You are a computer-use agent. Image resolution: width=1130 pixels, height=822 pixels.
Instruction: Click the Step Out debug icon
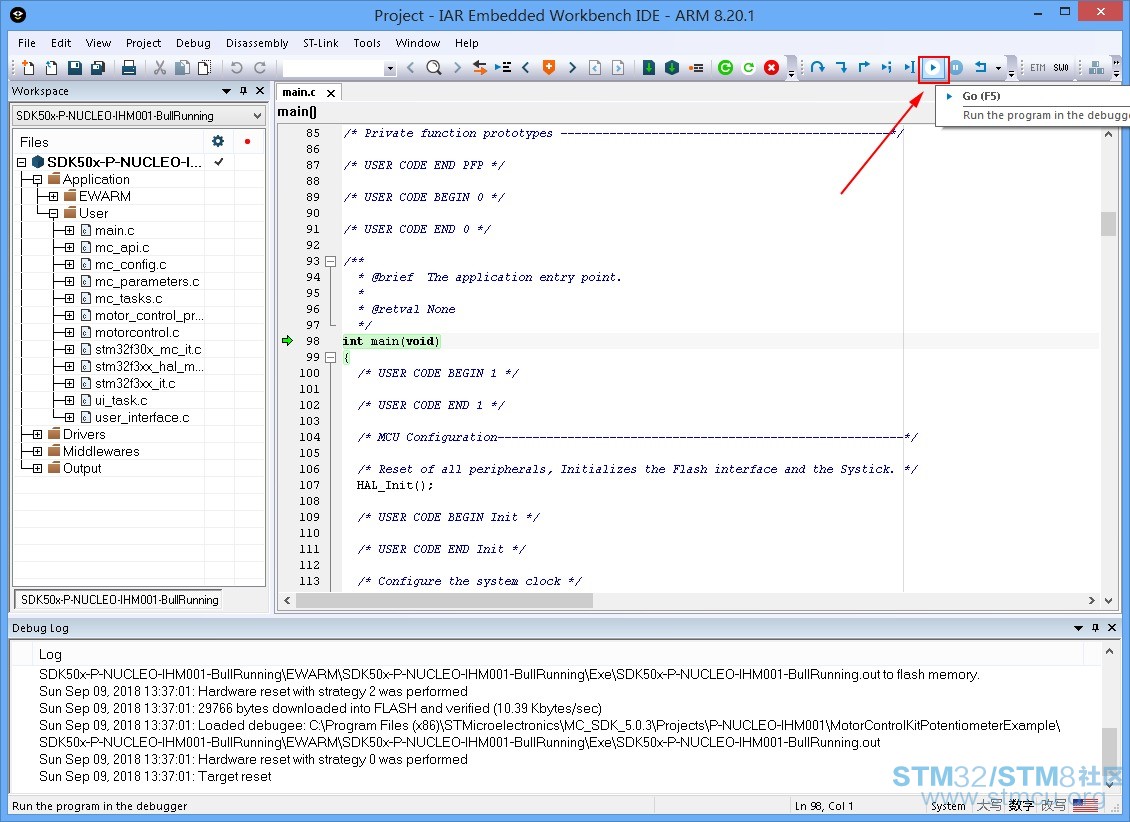(863, 68)
